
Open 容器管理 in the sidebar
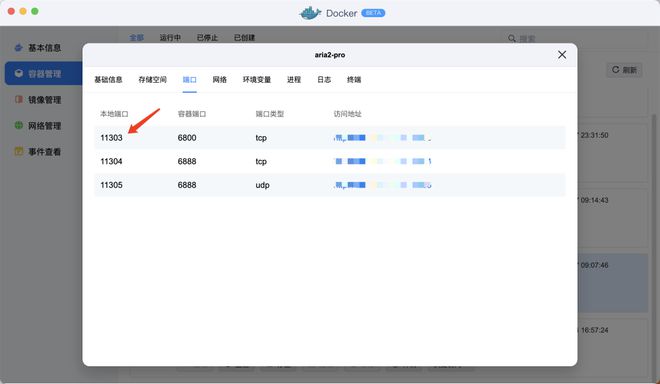pyautogui.click(x=44, y=74)
